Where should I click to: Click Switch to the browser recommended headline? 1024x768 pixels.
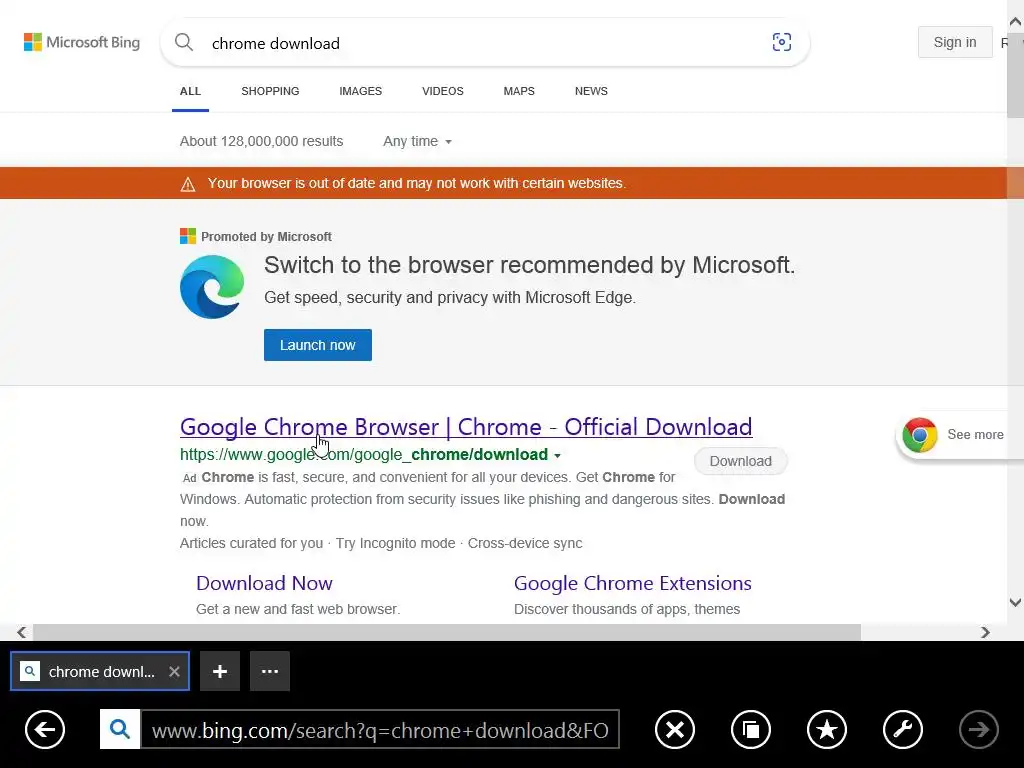(x=530, y=265)
